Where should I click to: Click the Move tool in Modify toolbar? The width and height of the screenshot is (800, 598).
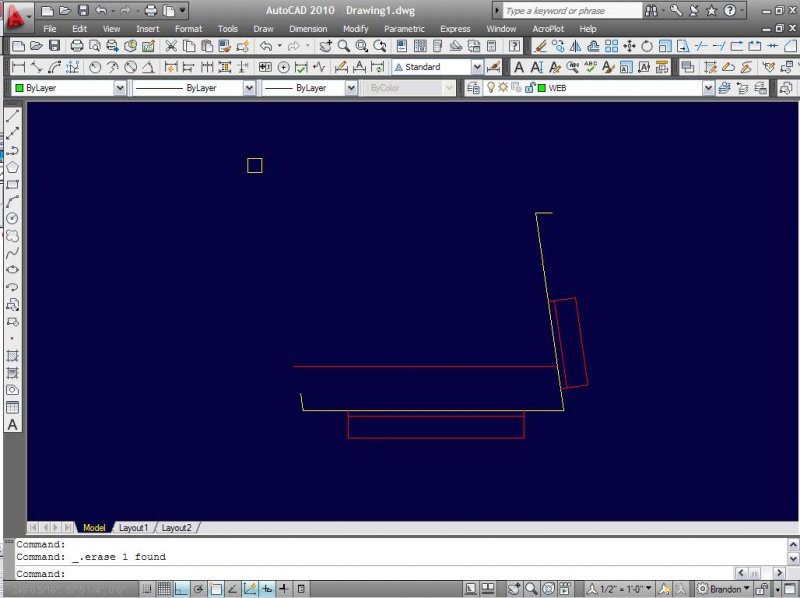[x=629, y=46]
